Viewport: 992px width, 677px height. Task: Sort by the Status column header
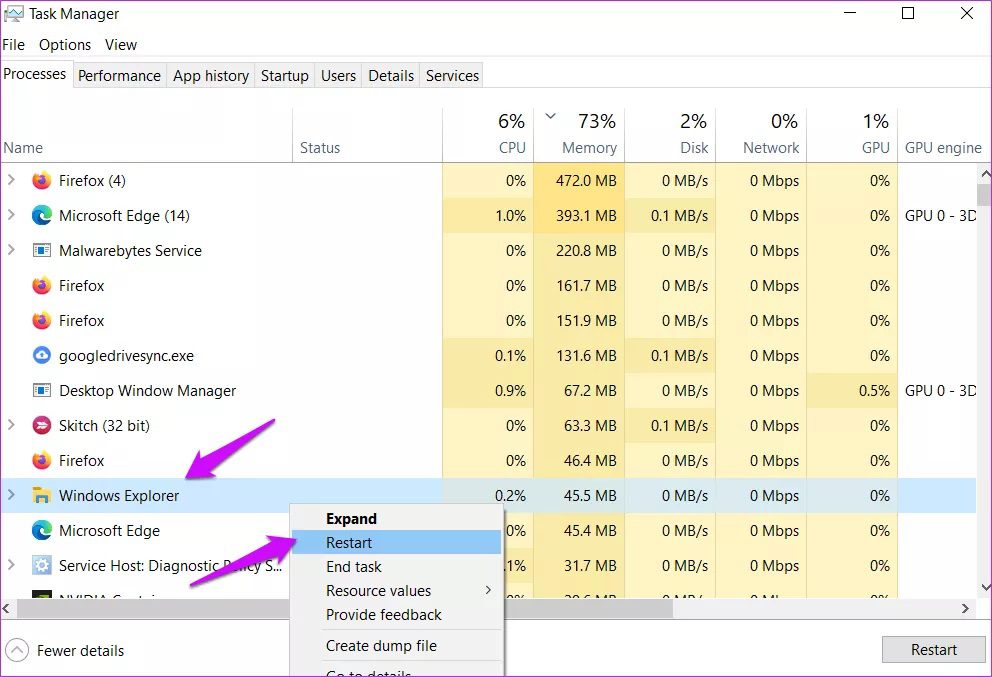[368, 135]
